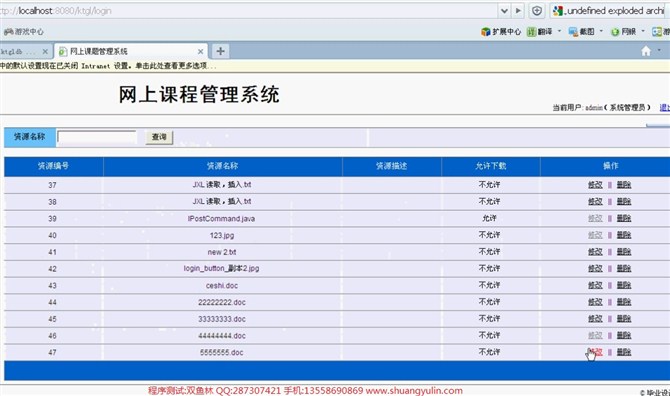Open a new browser tab with plus button
This screenshot has height=396, width=670.
pos(220,51)
